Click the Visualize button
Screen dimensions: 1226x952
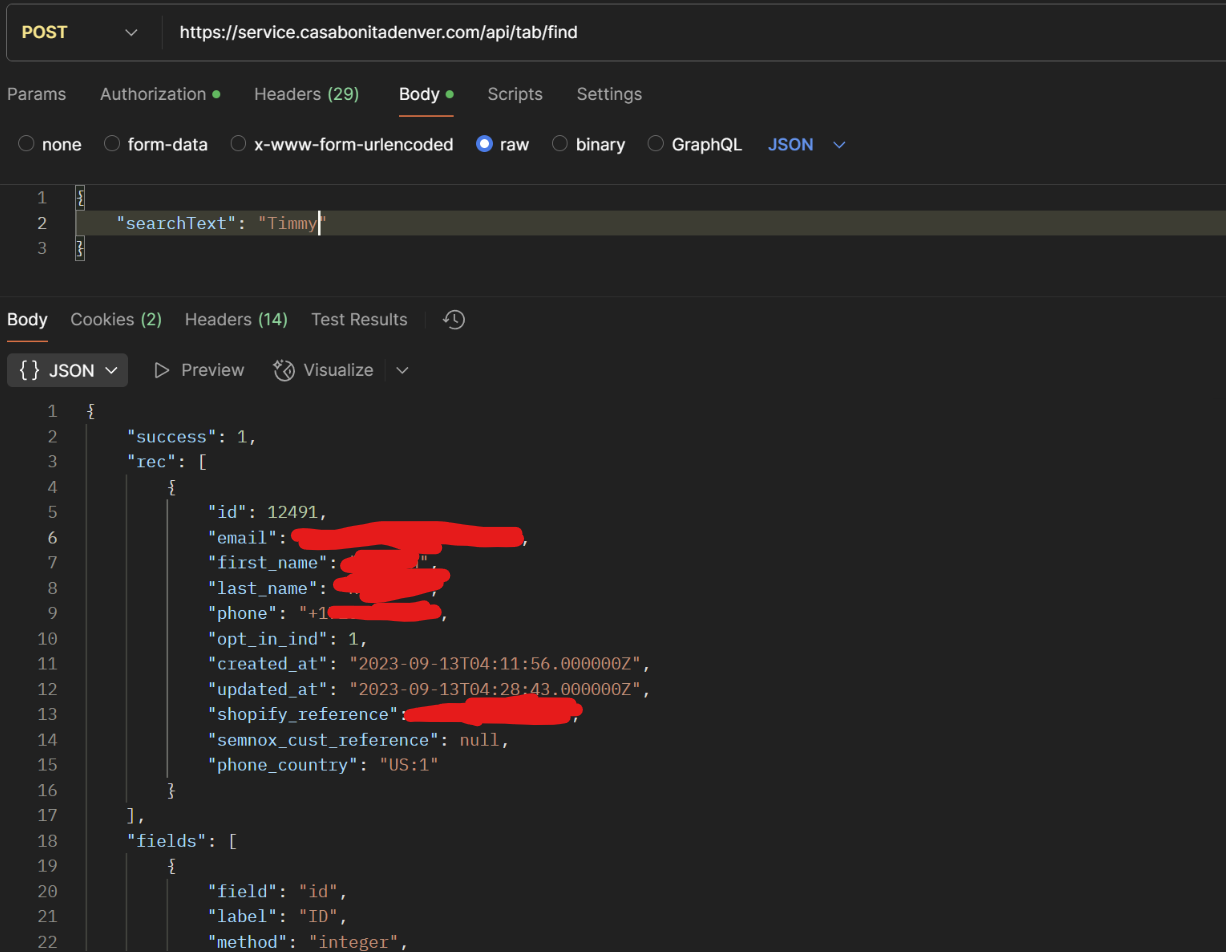(324, 370)
